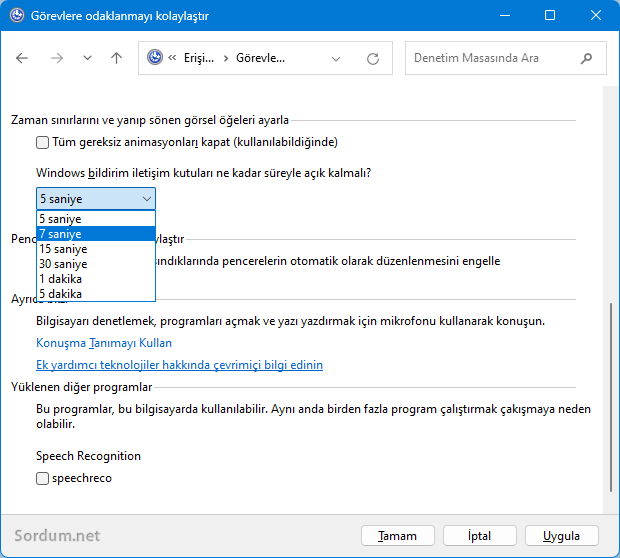Click the Uygula button
This screenshot has width=620, height=558.
(x=561, y=536)
